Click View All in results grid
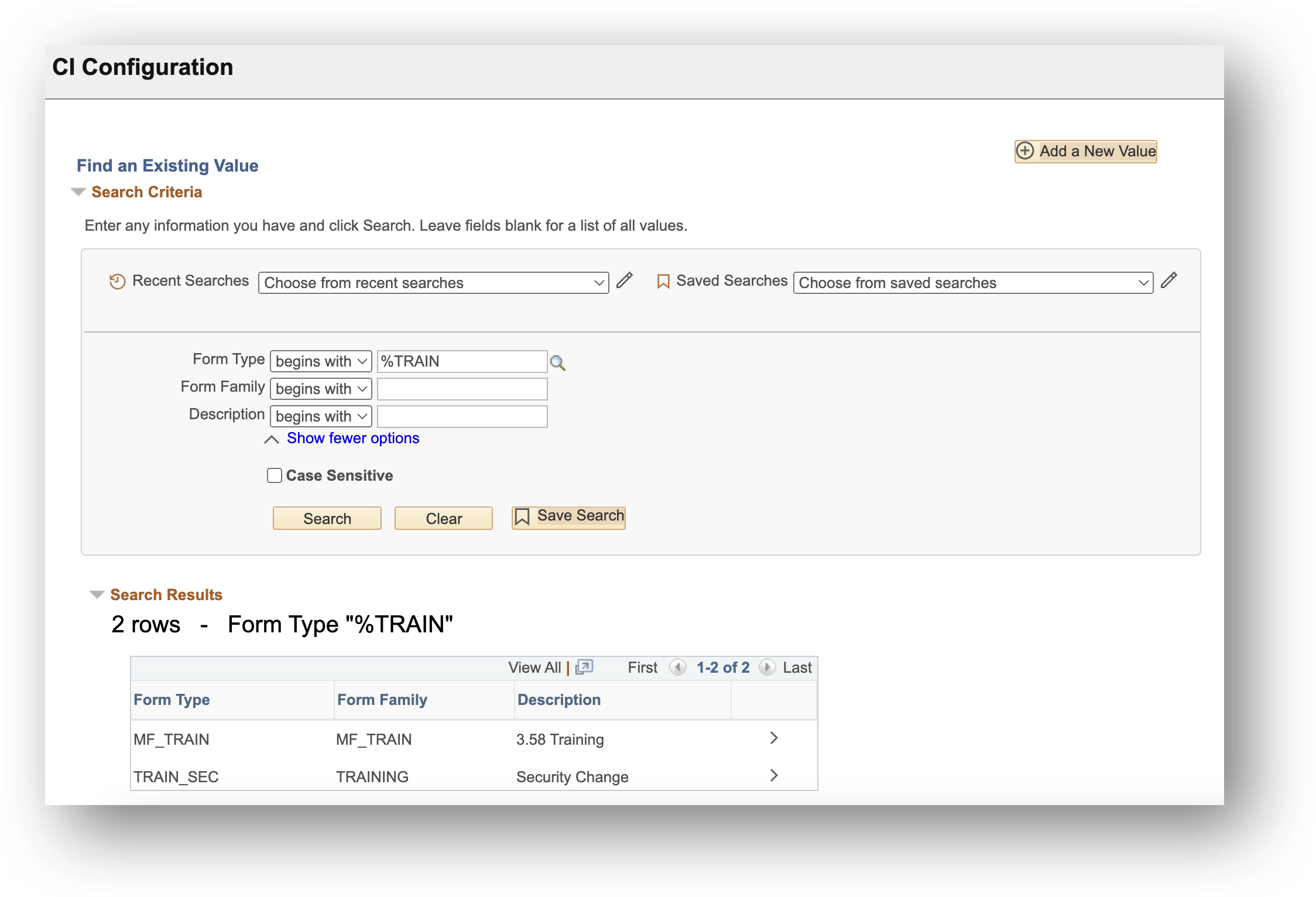1316x897 pixels. click(534, 667)
